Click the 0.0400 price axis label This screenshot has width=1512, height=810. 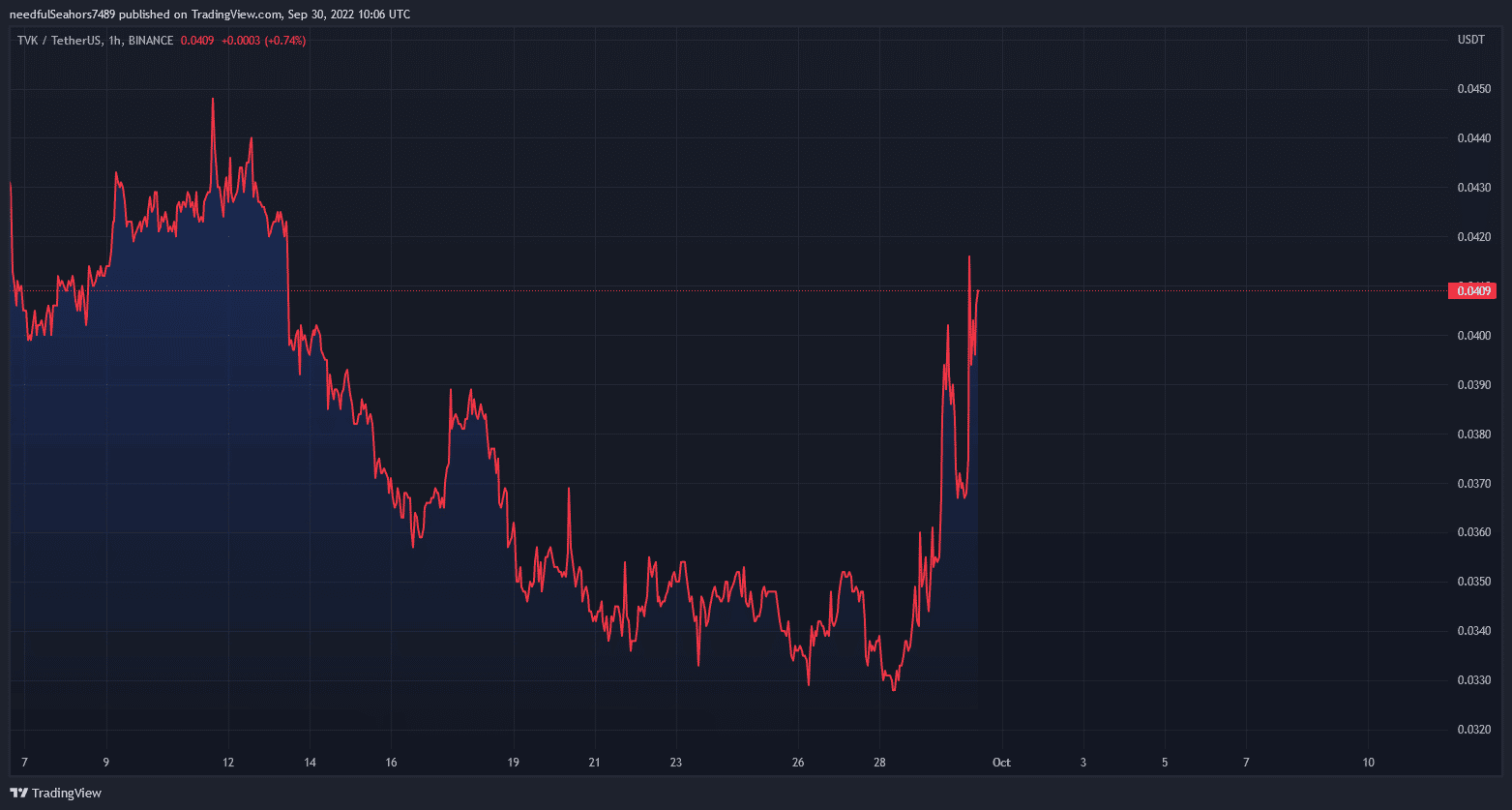[1473, 336]
